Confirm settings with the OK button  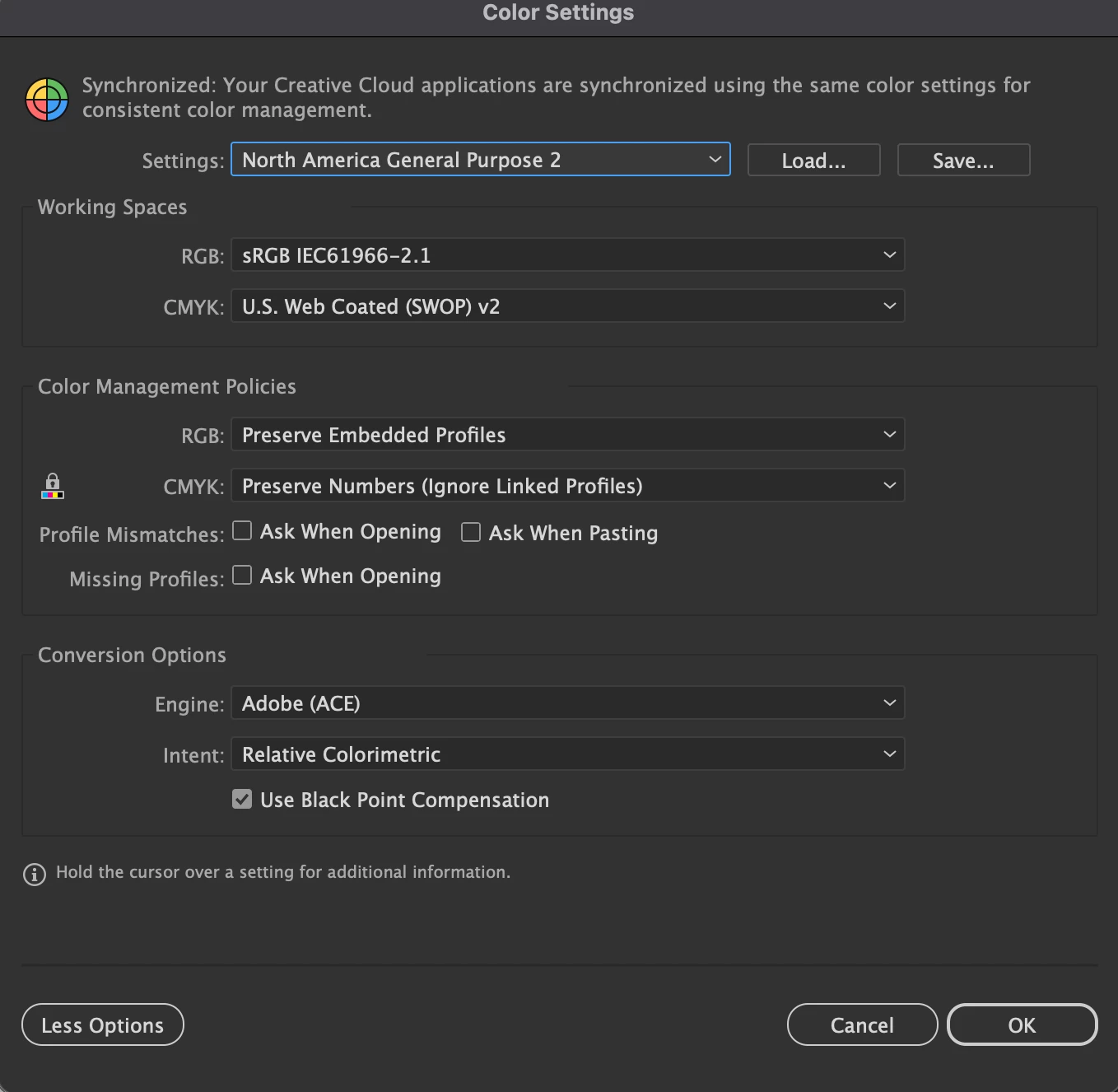coord(1023,1024)
